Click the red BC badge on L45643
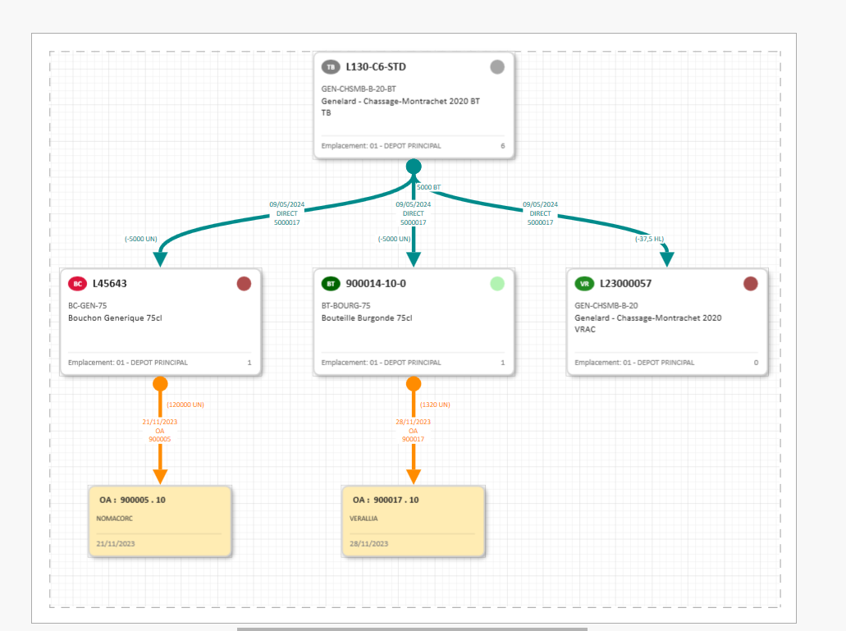Image resolution: width=846 pixels, height=631 pixels. click(x=78, y=284)
